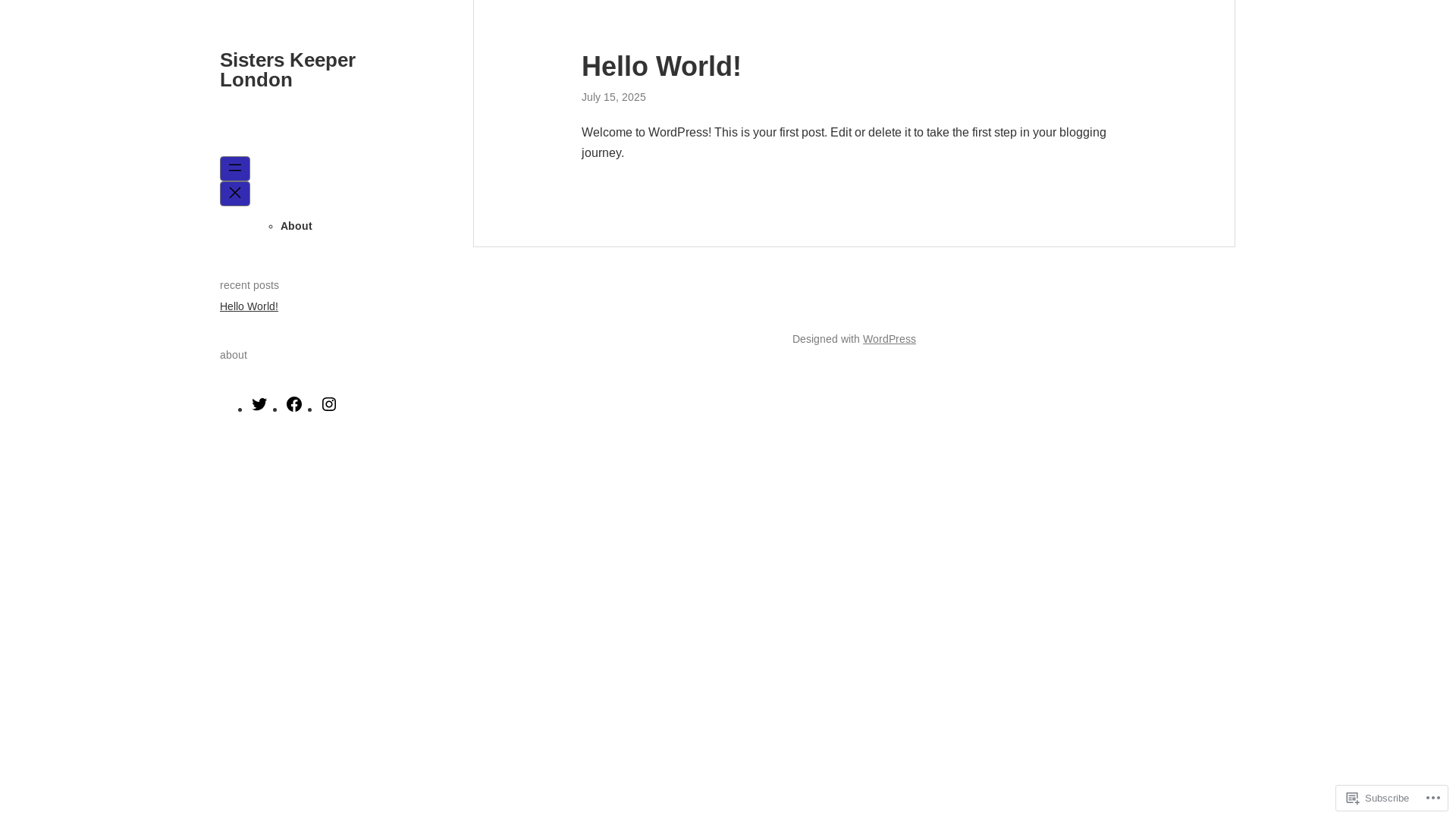Viewport: 1456px width, 819px height.
Task: Follow the WordPress footer link
Action: pyautogui.click(x=889, y=339)
